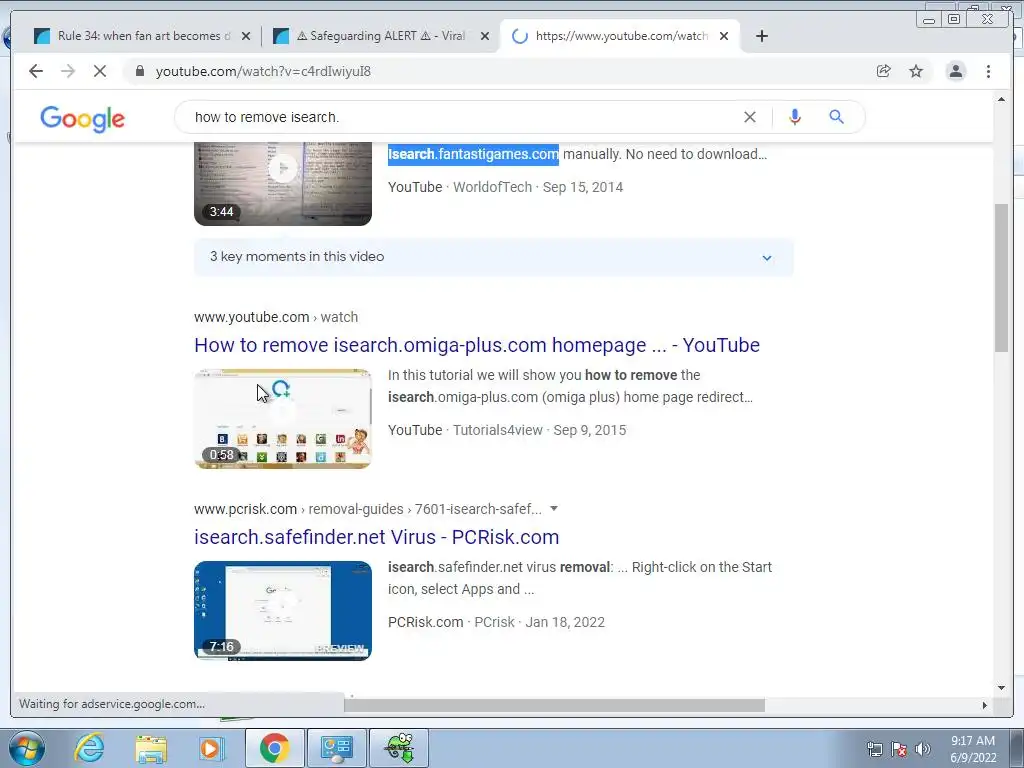Close the YouTube watch tab

(724, 36)
